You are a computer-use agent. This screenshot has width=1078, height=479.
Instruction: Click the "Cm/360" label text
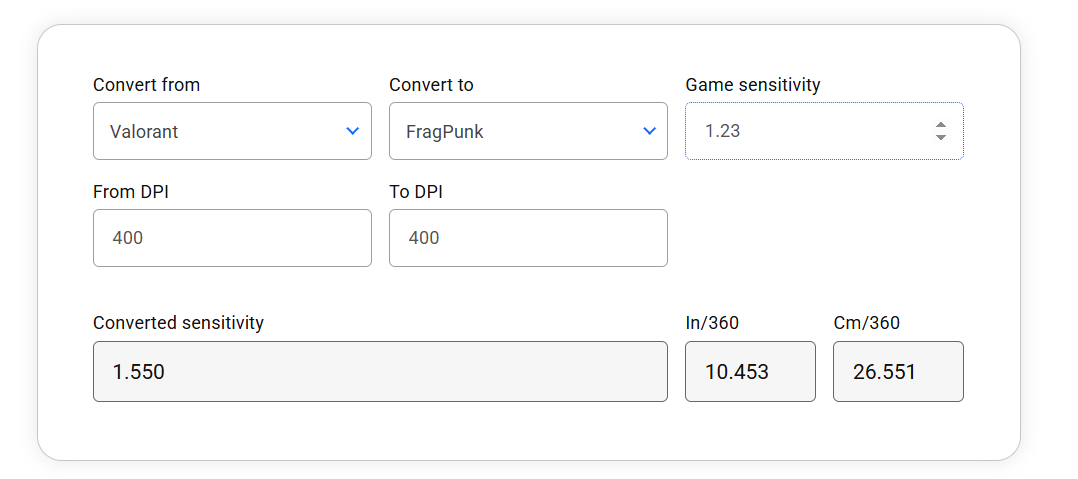tap(866, 323)
